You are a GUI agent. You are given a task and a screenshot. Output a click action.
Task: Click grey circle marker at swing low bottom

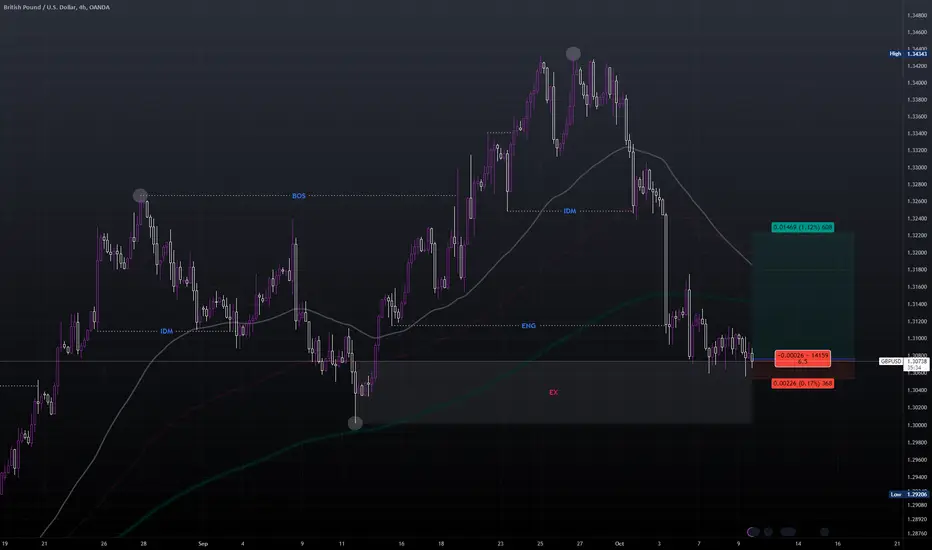pyautogui.click(x=355, y=423)
